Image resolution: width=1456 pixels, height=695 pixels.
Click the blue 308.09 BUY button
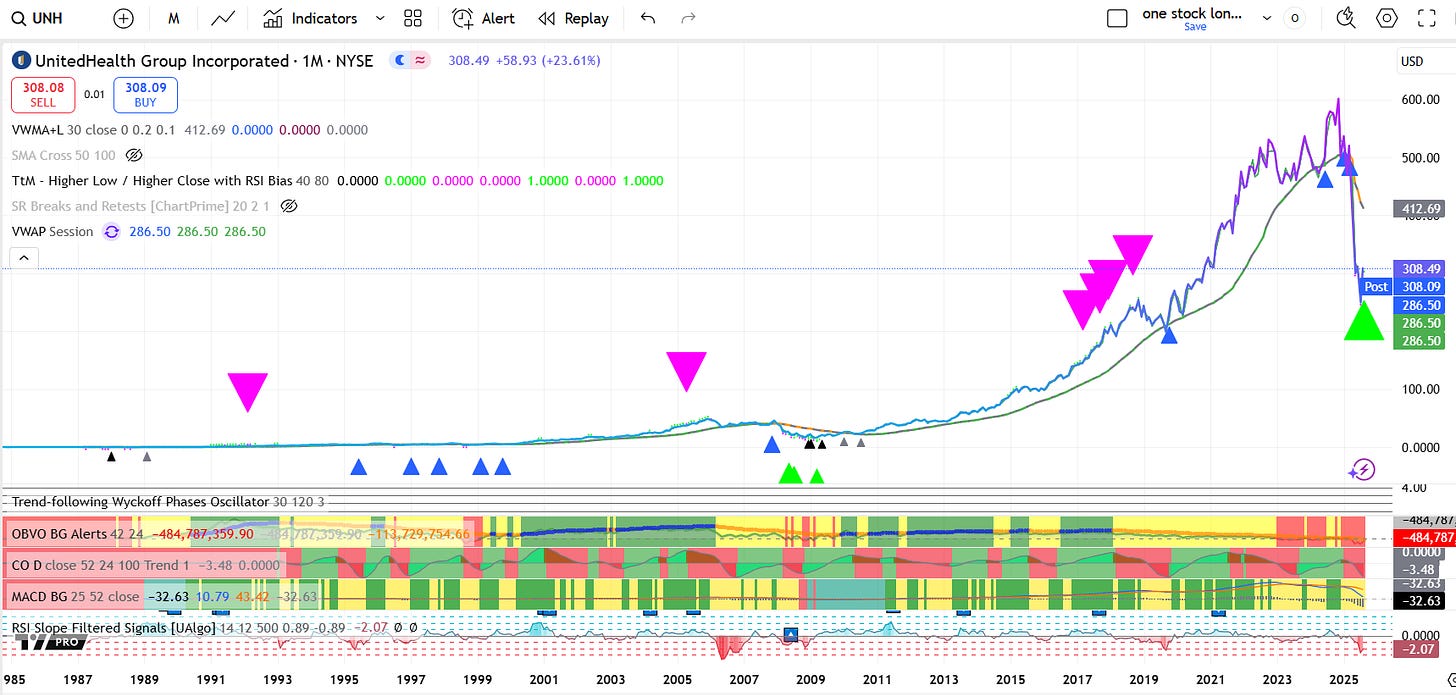click(x=145, y=94)
